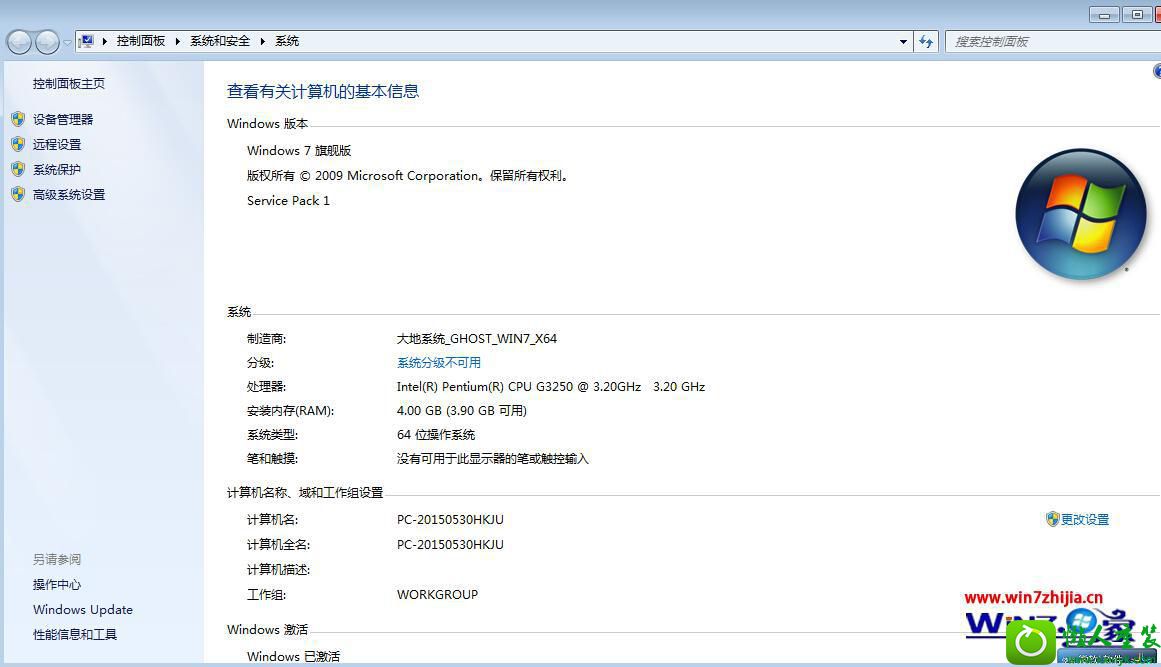Click the 搜索控制面板 search field
This screenshot has height=667, width=1161.
coord(1050,42)
